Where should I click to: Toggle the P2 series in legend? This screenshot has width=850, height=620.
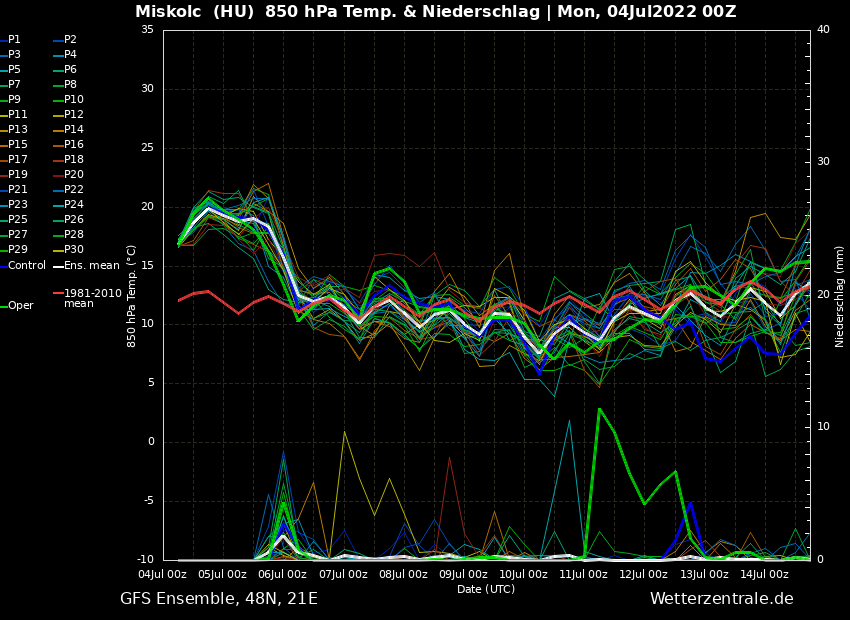pos(70,40)
